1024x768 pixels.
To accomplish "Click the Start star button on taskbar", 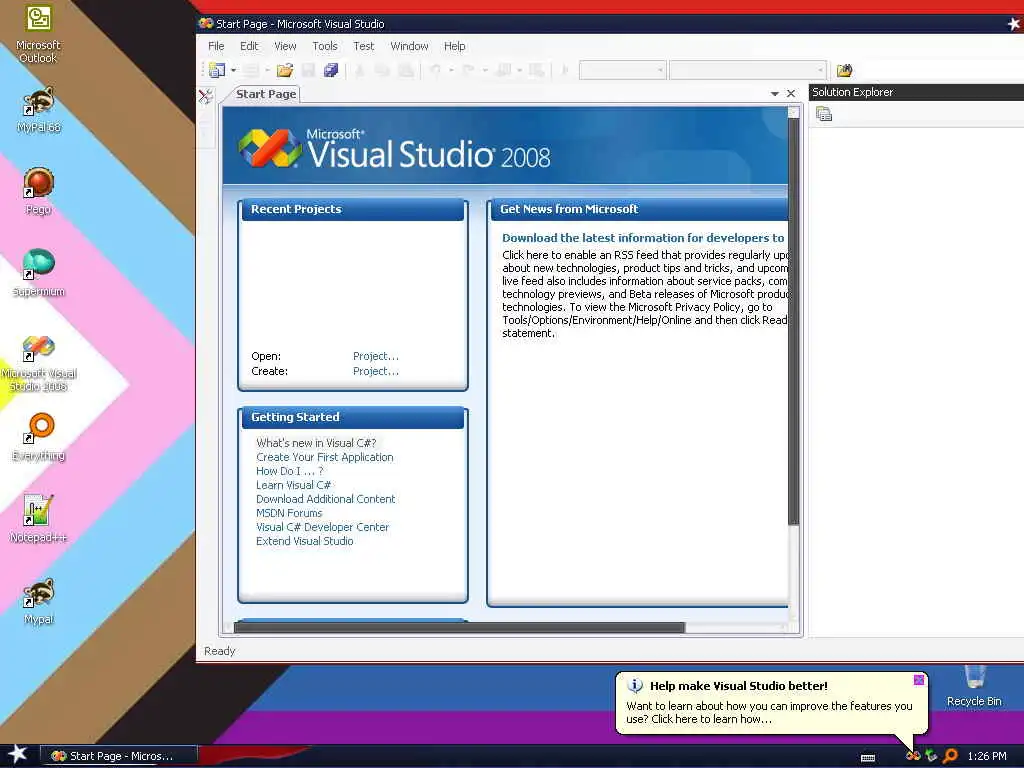I will (x=18, y=754).
